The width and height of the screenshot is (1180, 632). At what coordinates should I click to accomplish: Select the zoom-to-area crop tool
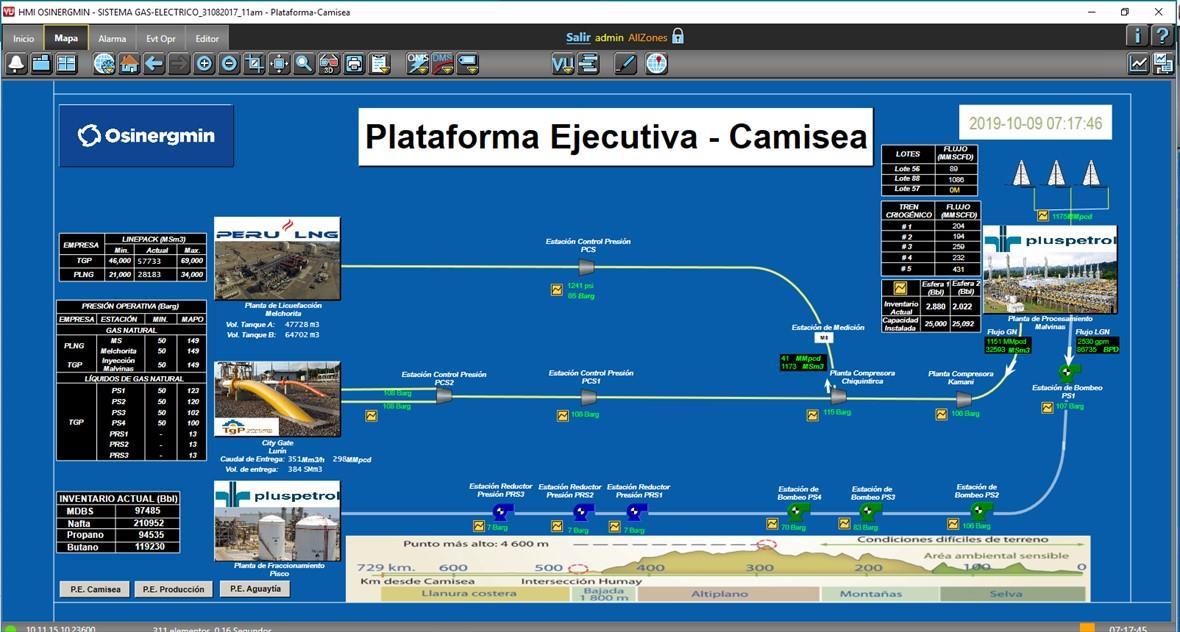[x=254, y=64]
